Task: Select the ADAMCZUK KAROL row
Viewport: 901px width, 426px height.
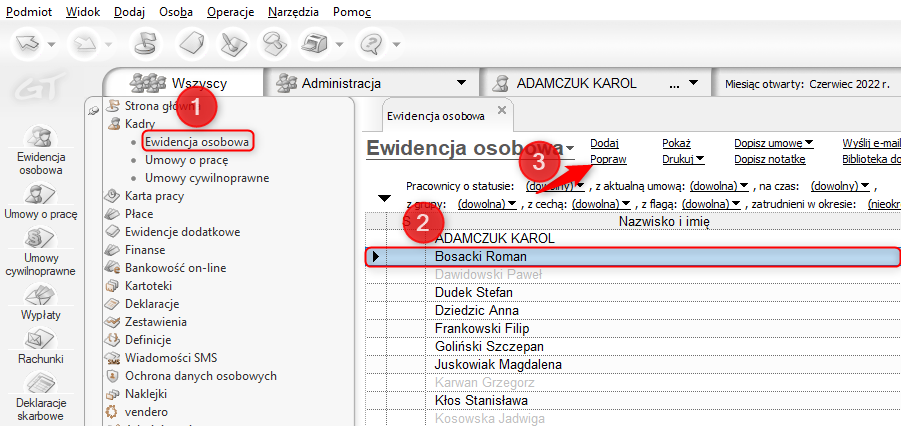Action: pos(633,238)
